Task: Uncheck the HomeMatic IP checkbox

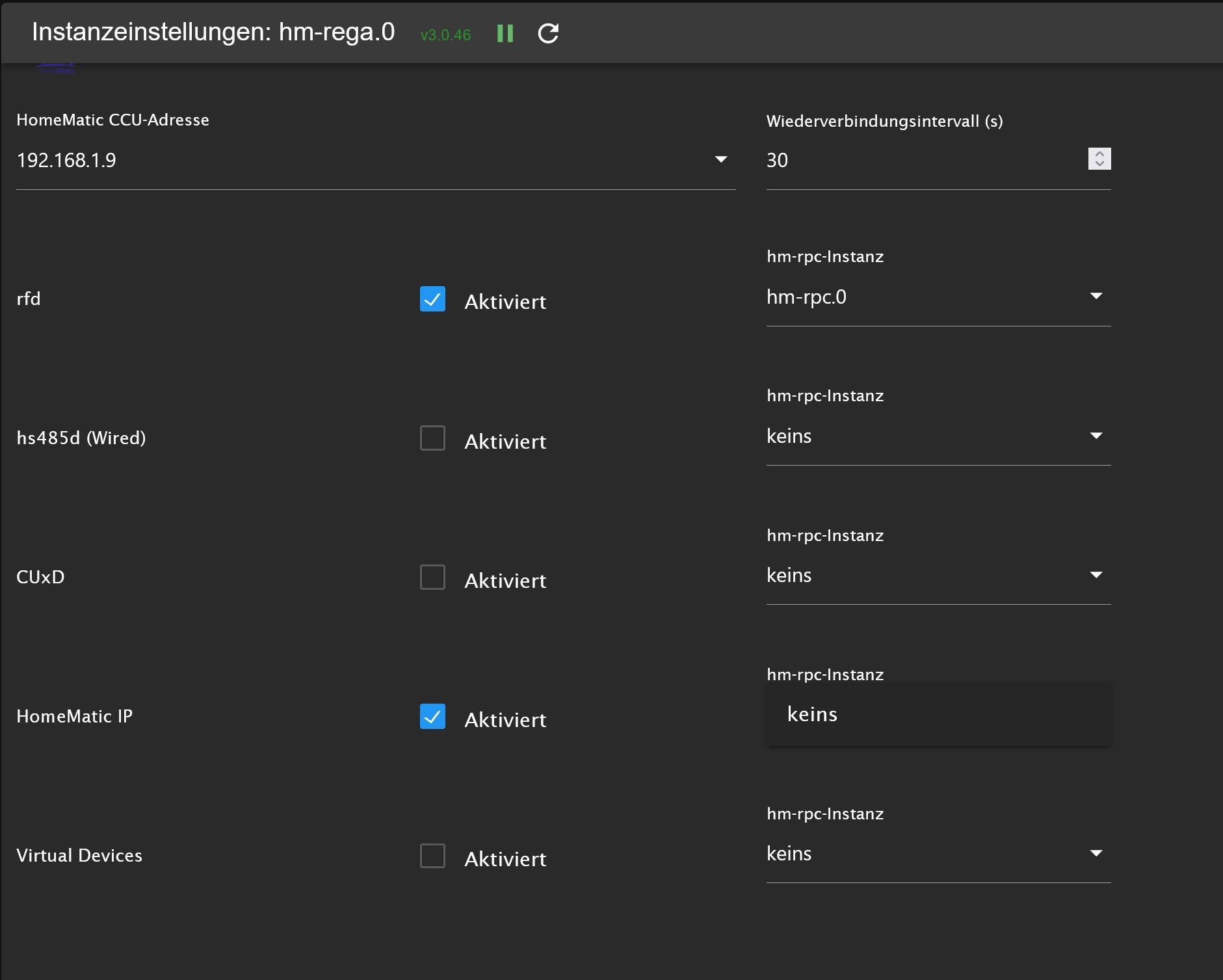Action: [432, 717]
